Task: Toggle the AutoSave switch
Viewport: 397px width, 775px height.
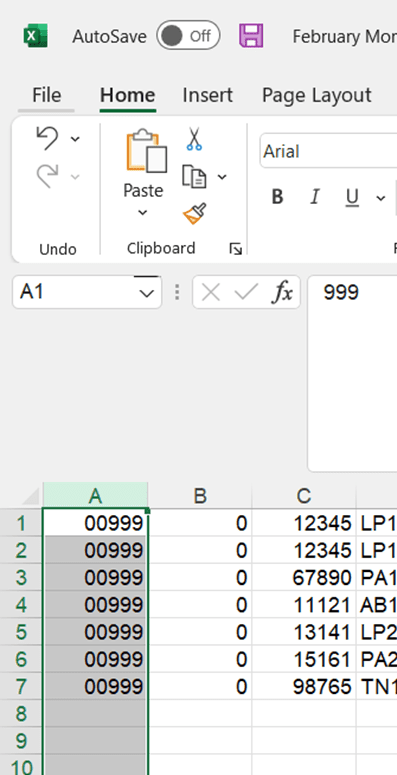Action: coord(188,36)
